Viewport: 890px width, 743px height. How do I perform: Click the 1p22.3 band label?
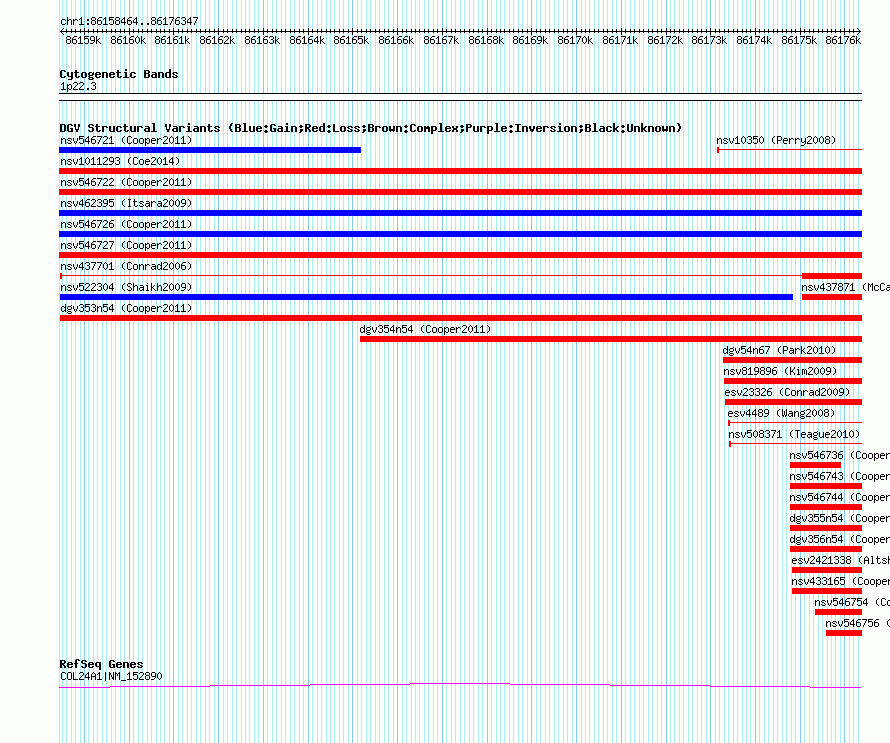(x=78, y=87)
